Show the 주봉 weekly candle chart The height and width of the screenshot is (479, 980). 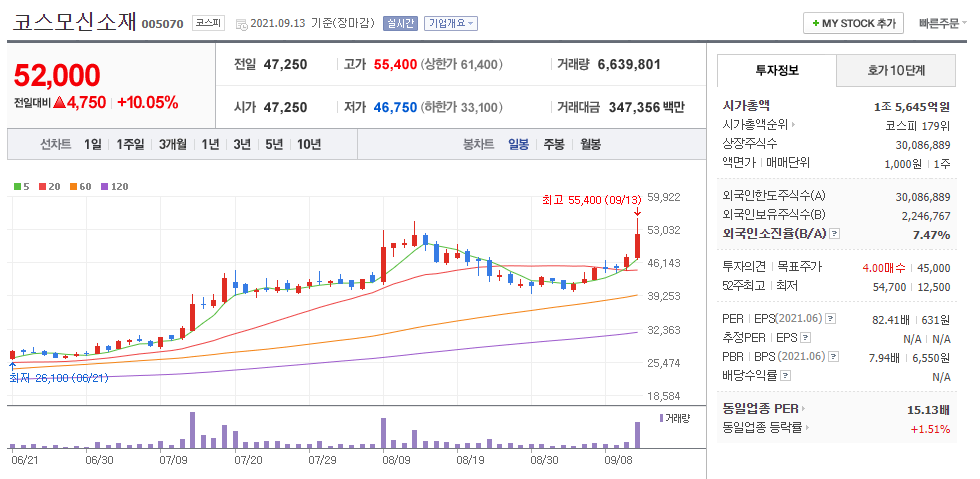[x=554, y=144]
